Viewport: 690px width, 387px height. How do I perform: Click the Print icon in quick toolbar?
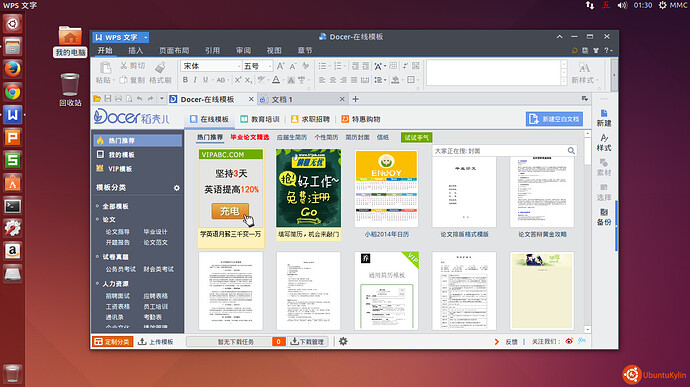pyautogui.click(x=118, y=99)
